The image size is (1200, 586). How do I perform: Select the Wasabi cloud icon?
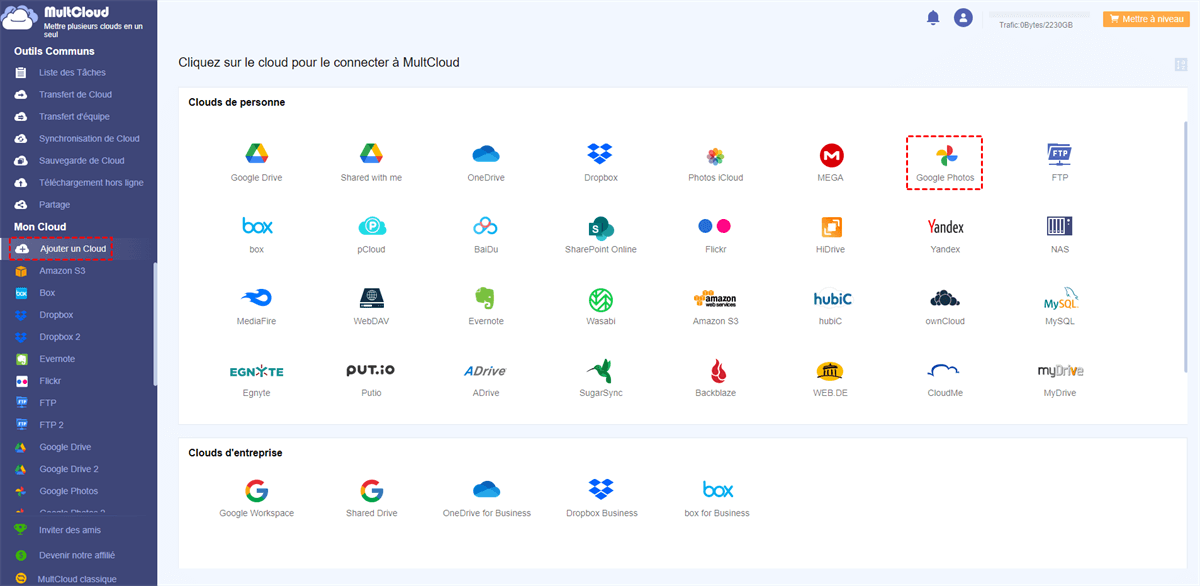pyautogui.click(x=600, y=299)
